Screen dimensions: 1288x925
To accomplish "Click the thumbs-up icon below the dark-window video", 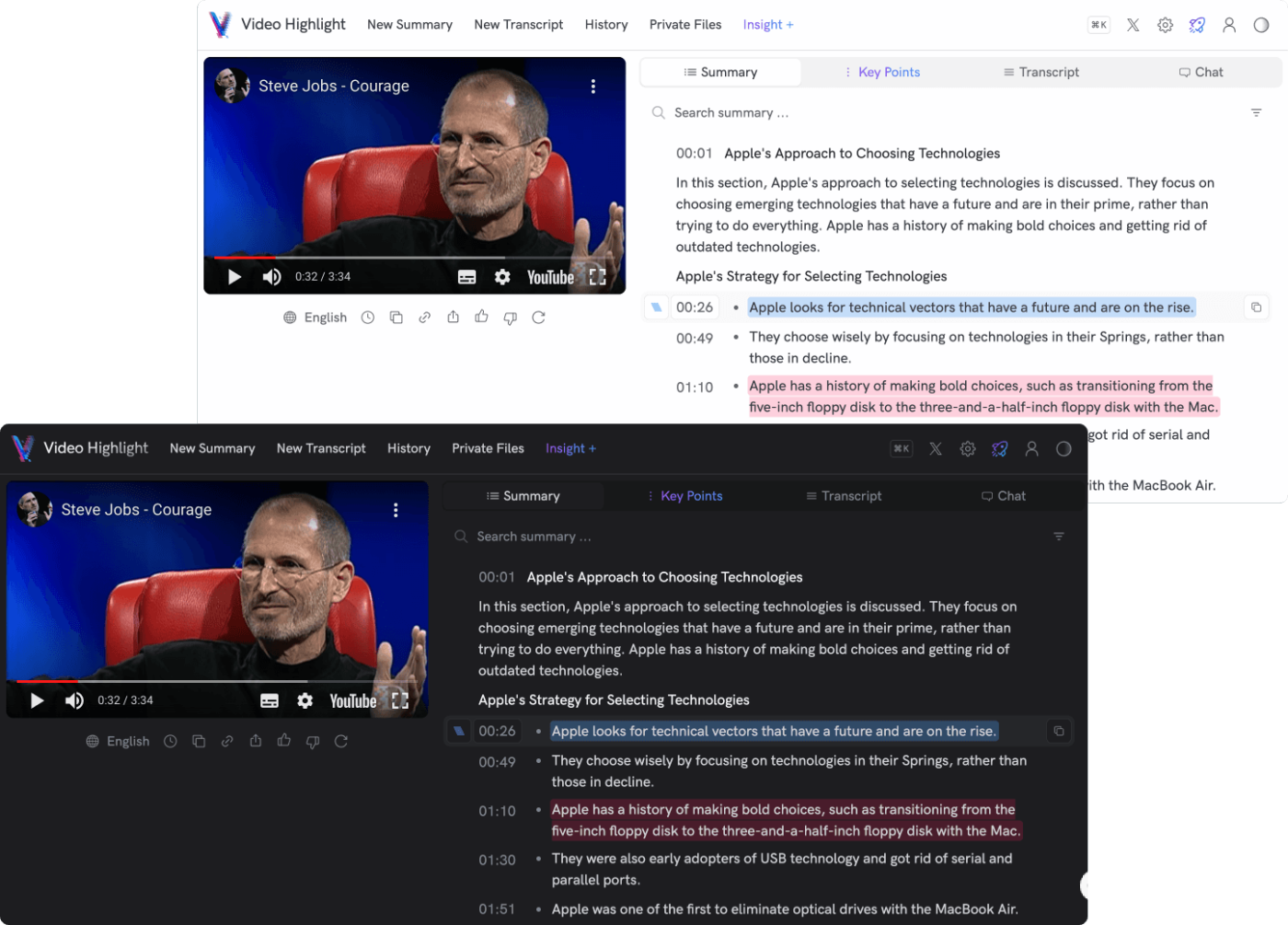I will pos(284,741).
